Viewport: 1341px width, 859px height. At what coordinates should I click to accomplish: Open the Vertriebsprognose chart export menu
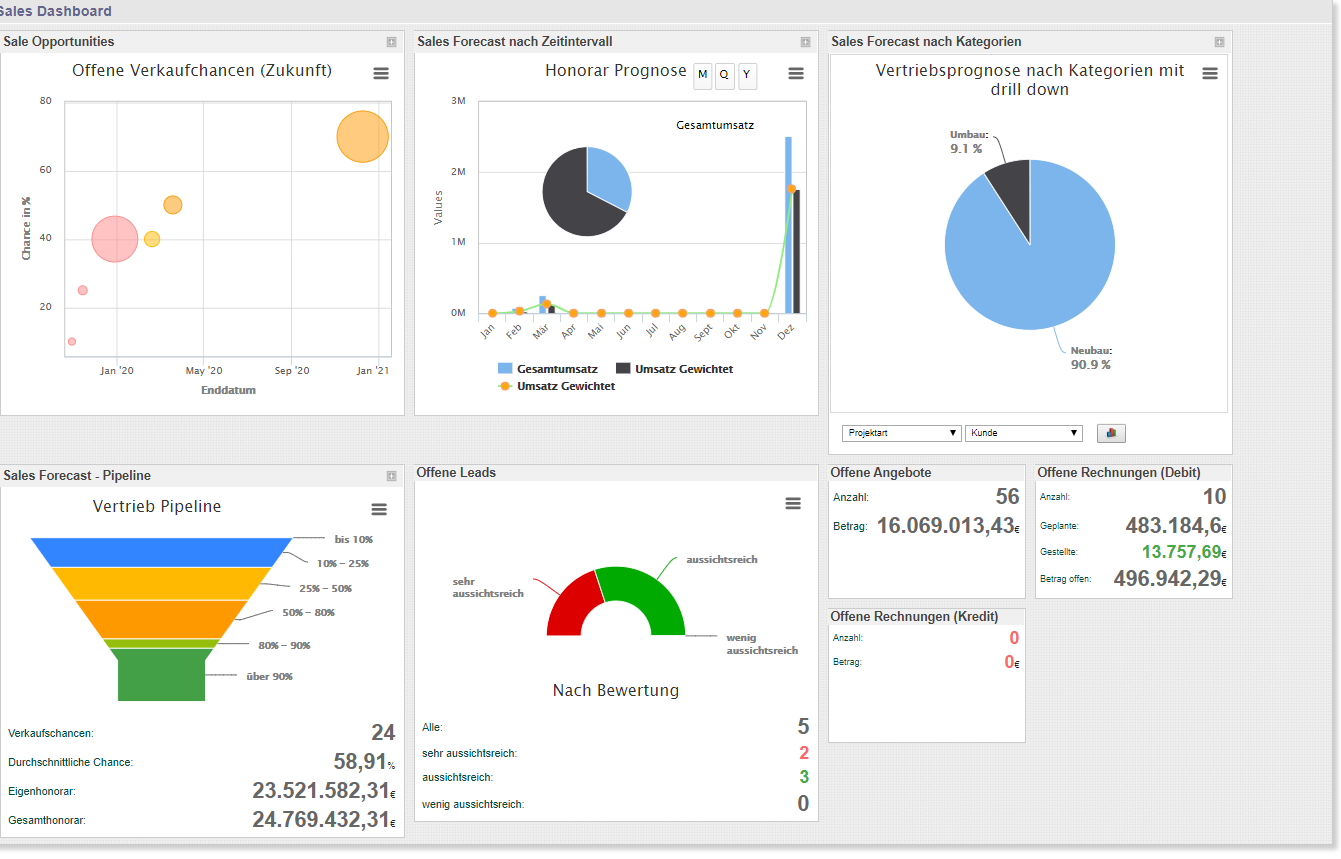[1211, 73]
